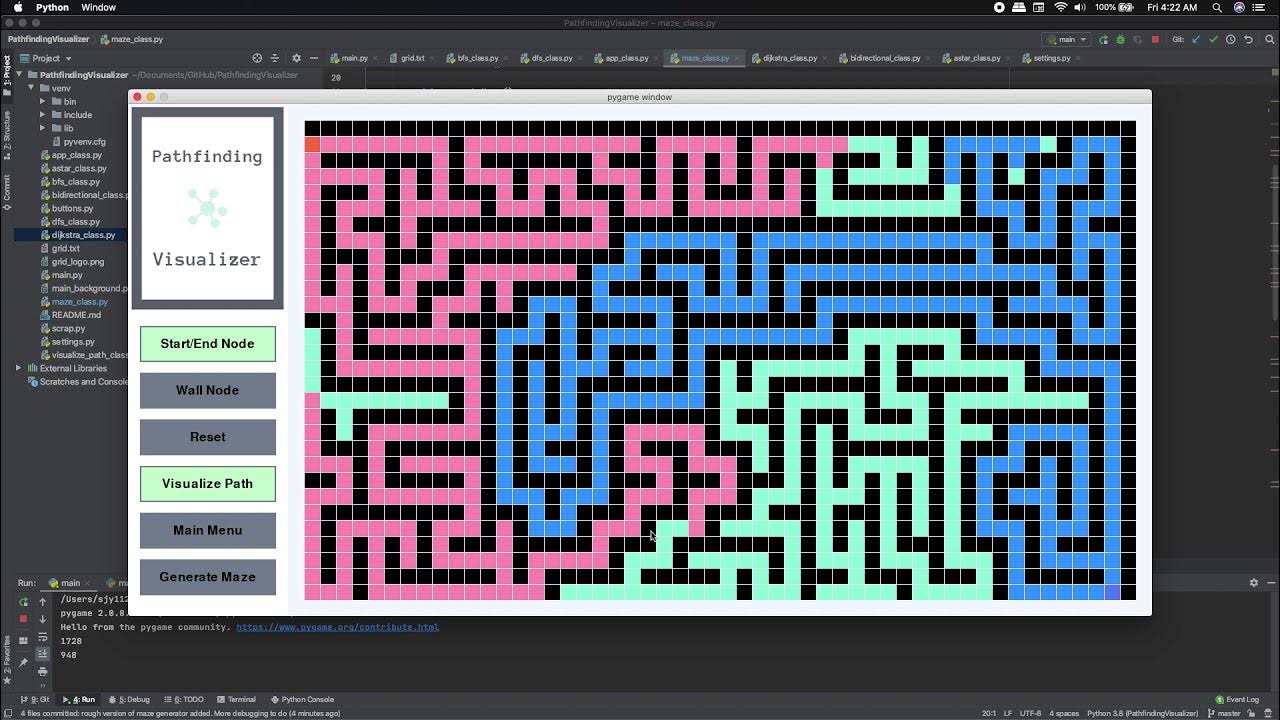The width and height of the screenshot is (1280, 720).
Task: Click the Run green triangle in toolbar
Action: tap(1103, 40)
